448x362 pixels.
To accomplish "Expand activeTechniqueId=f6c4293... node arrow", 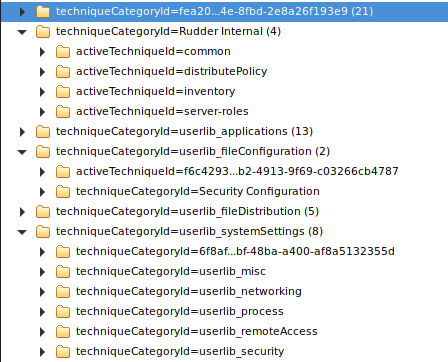I will coord(42,172).
